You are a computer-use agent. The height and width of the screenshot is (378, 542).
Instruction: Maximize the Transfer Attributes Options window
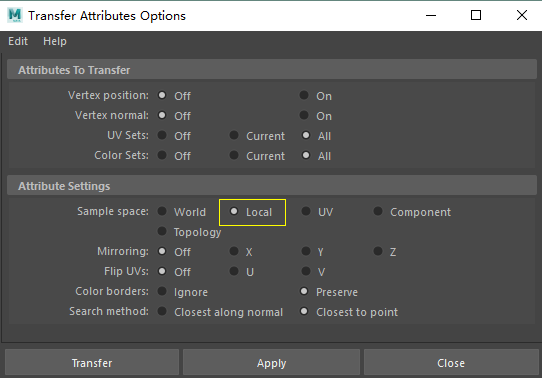(x=476, y=15)
